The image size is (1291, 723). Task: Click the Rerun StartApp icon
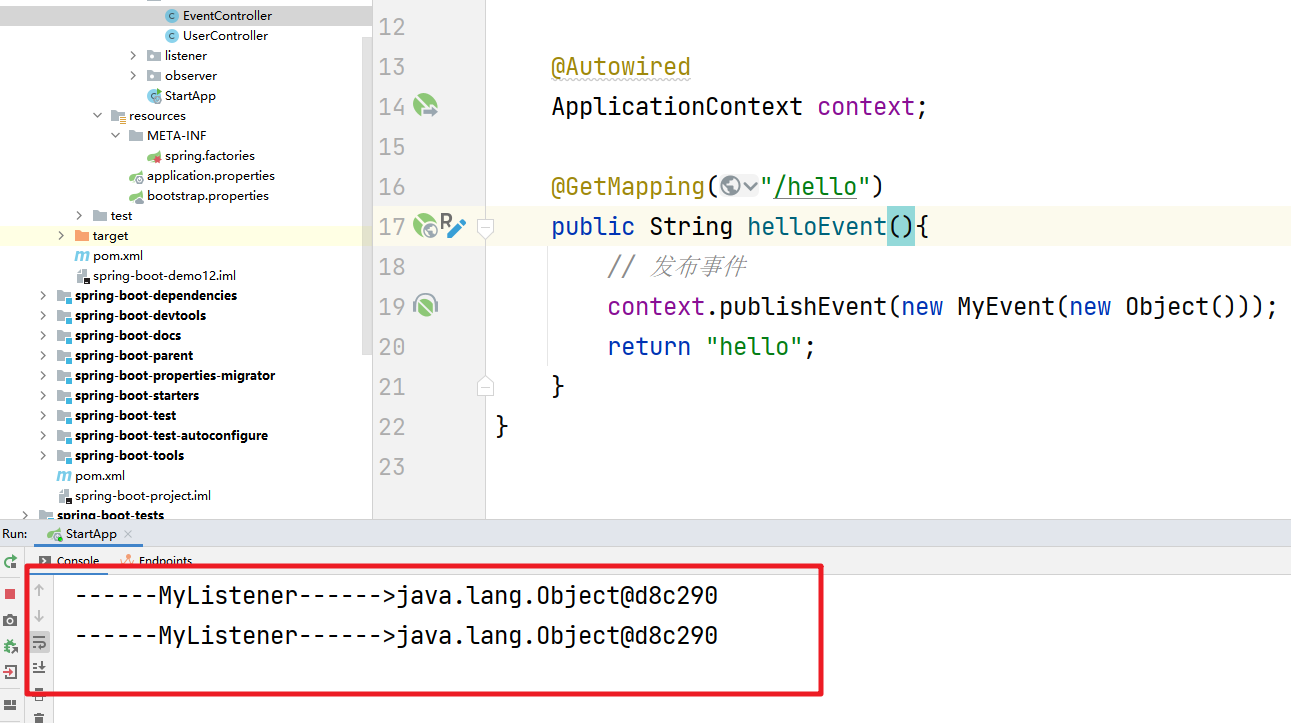tap(10, 562)
